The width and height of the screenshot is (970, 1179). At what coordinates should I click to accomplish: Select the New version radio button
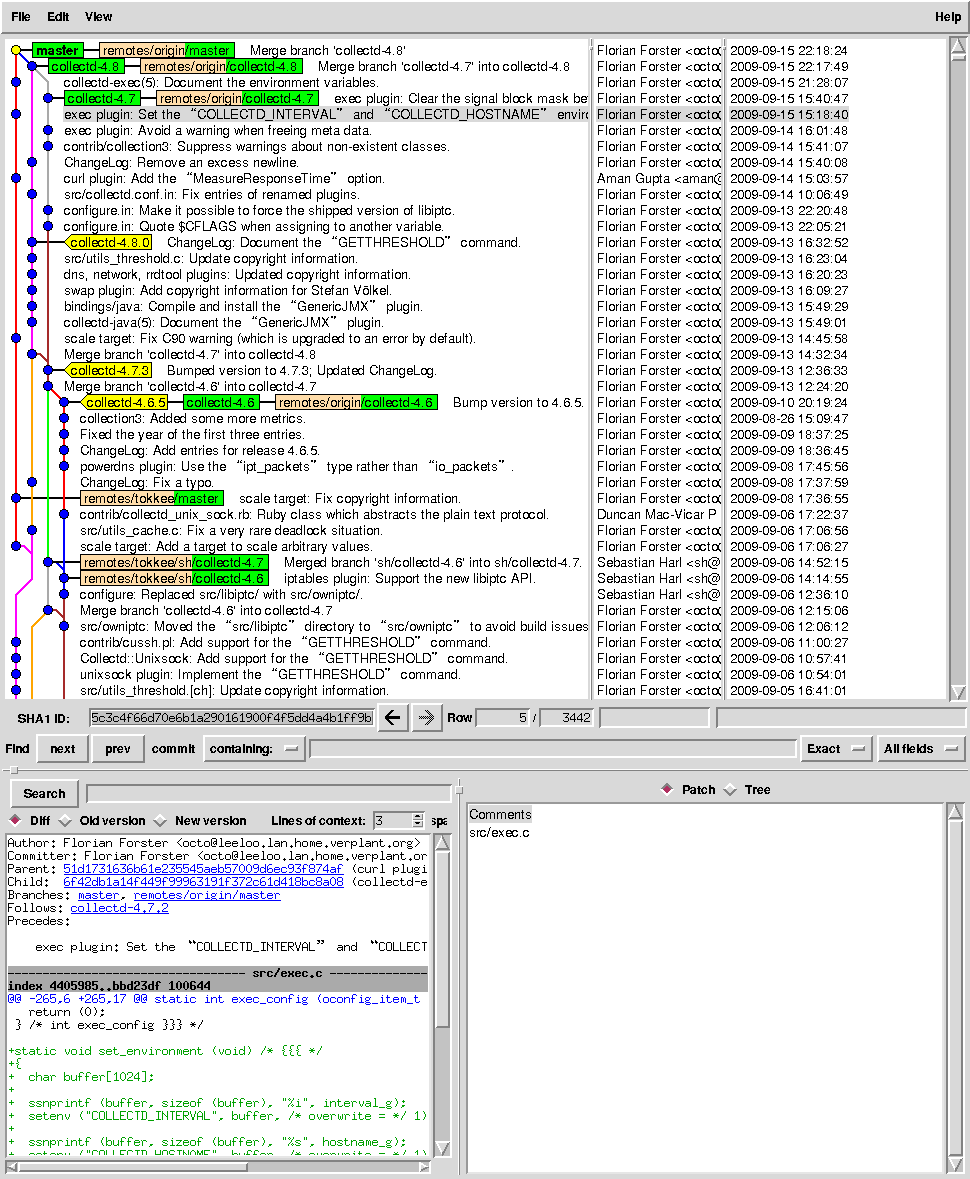click(x=160, y=820)
